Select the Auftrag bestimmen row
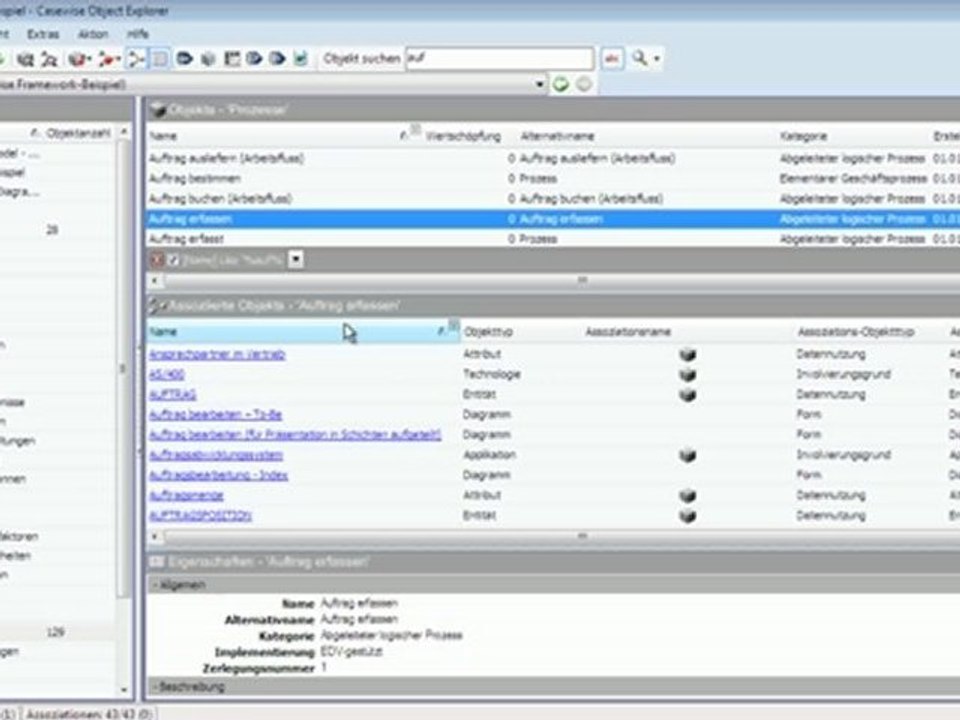Viewport: 960px width, 720px height. (553, 179)
